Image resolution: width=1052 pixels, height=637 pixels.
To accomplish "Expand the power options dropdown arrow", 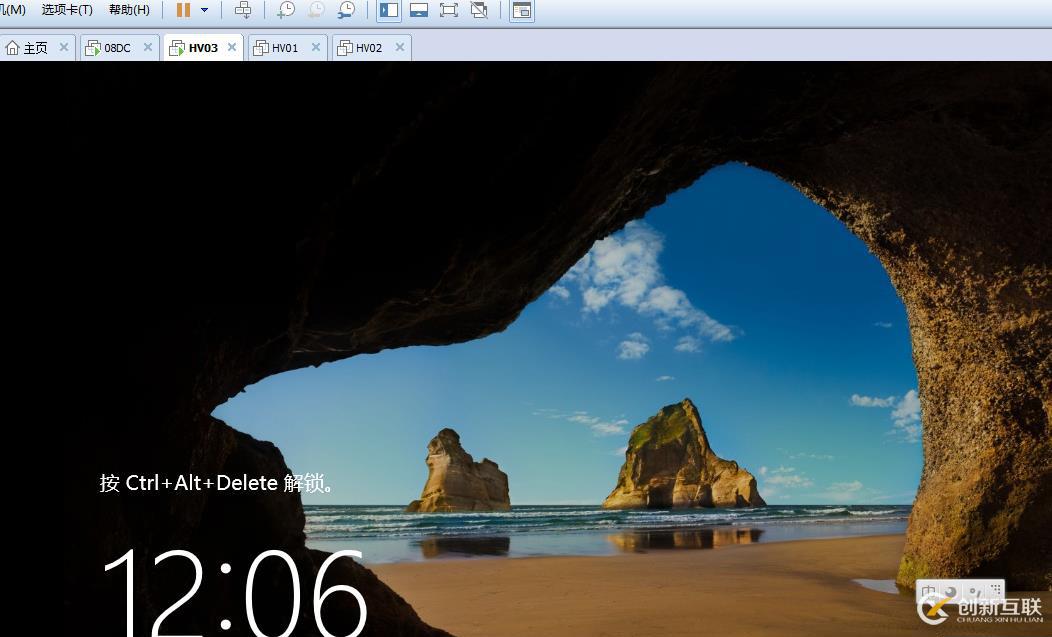I will pyautogui.click(x=205, y=10).
